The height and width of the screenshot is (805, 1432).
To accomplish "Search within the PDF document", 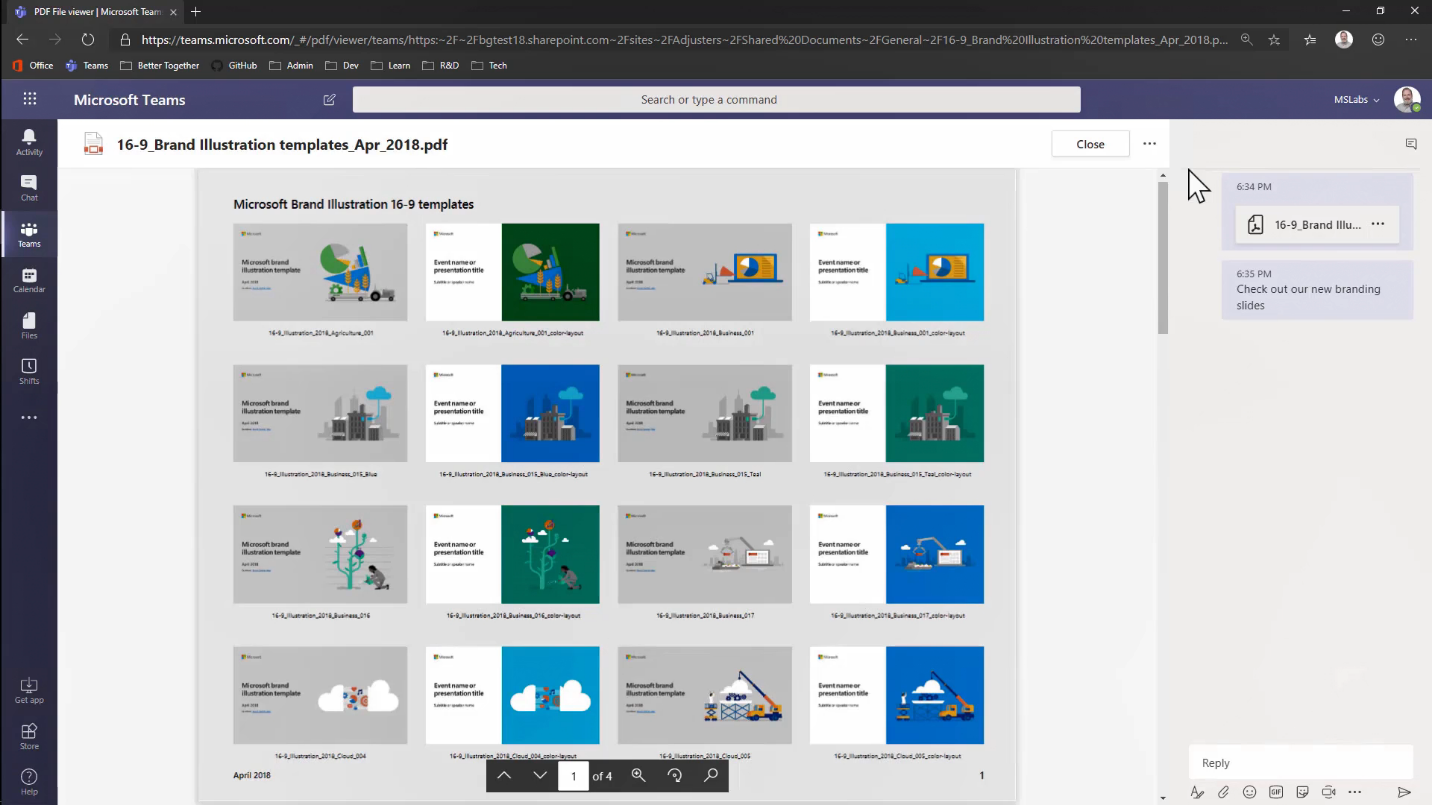I will click(710, 775).
